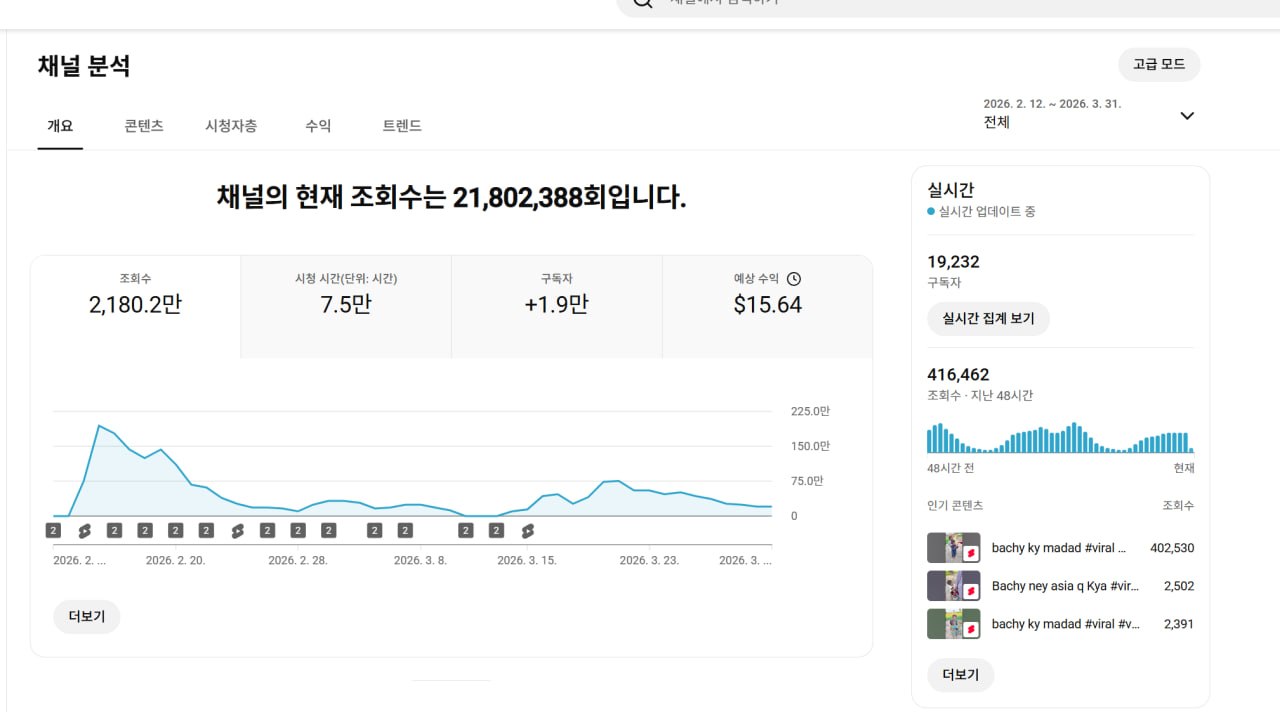Go to the 수익 tab
This screenshot has width=1280, height=712.
[318, 126]
